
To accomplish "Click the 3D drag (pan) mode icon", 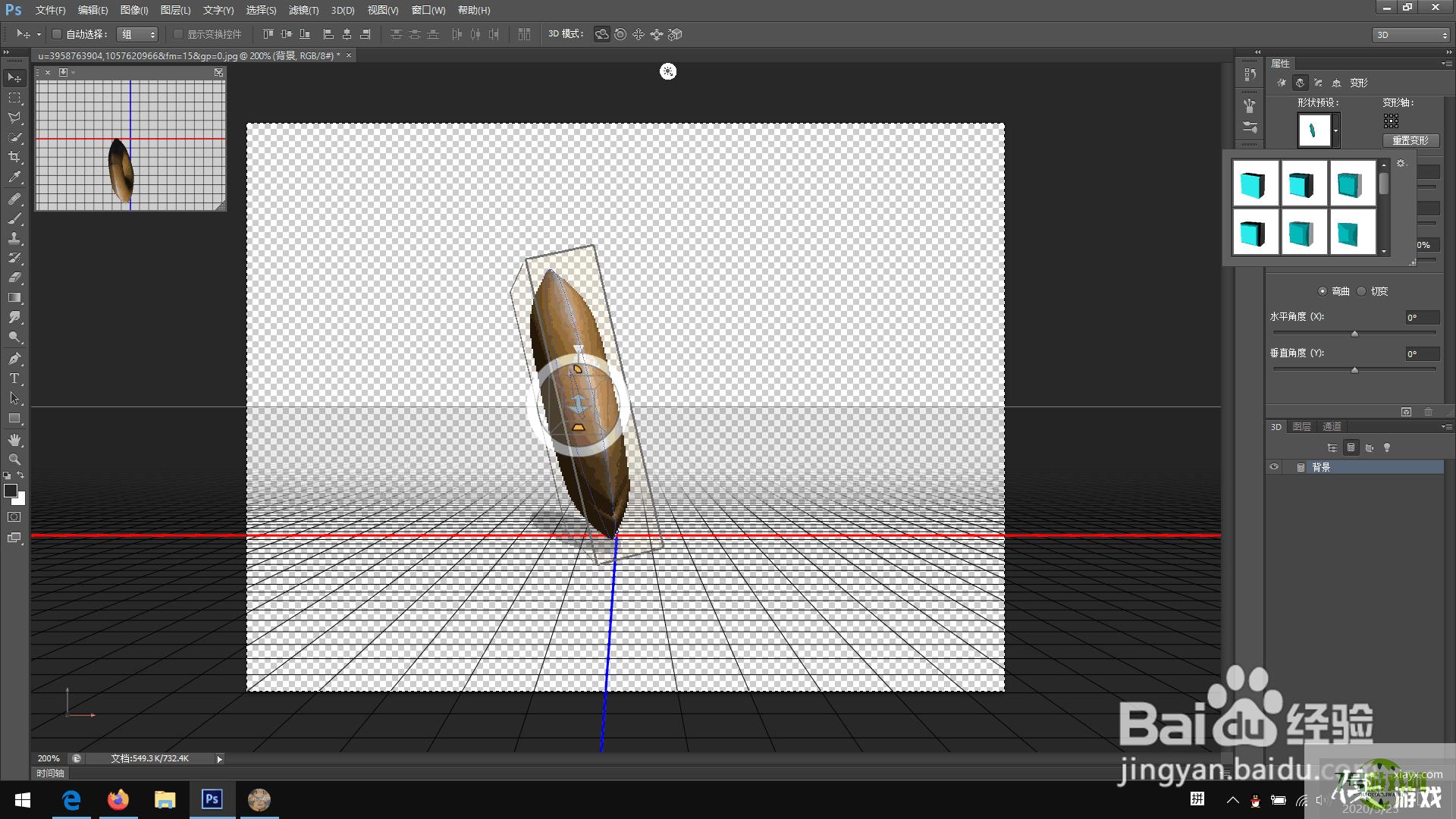I will [x=639, y=34].
